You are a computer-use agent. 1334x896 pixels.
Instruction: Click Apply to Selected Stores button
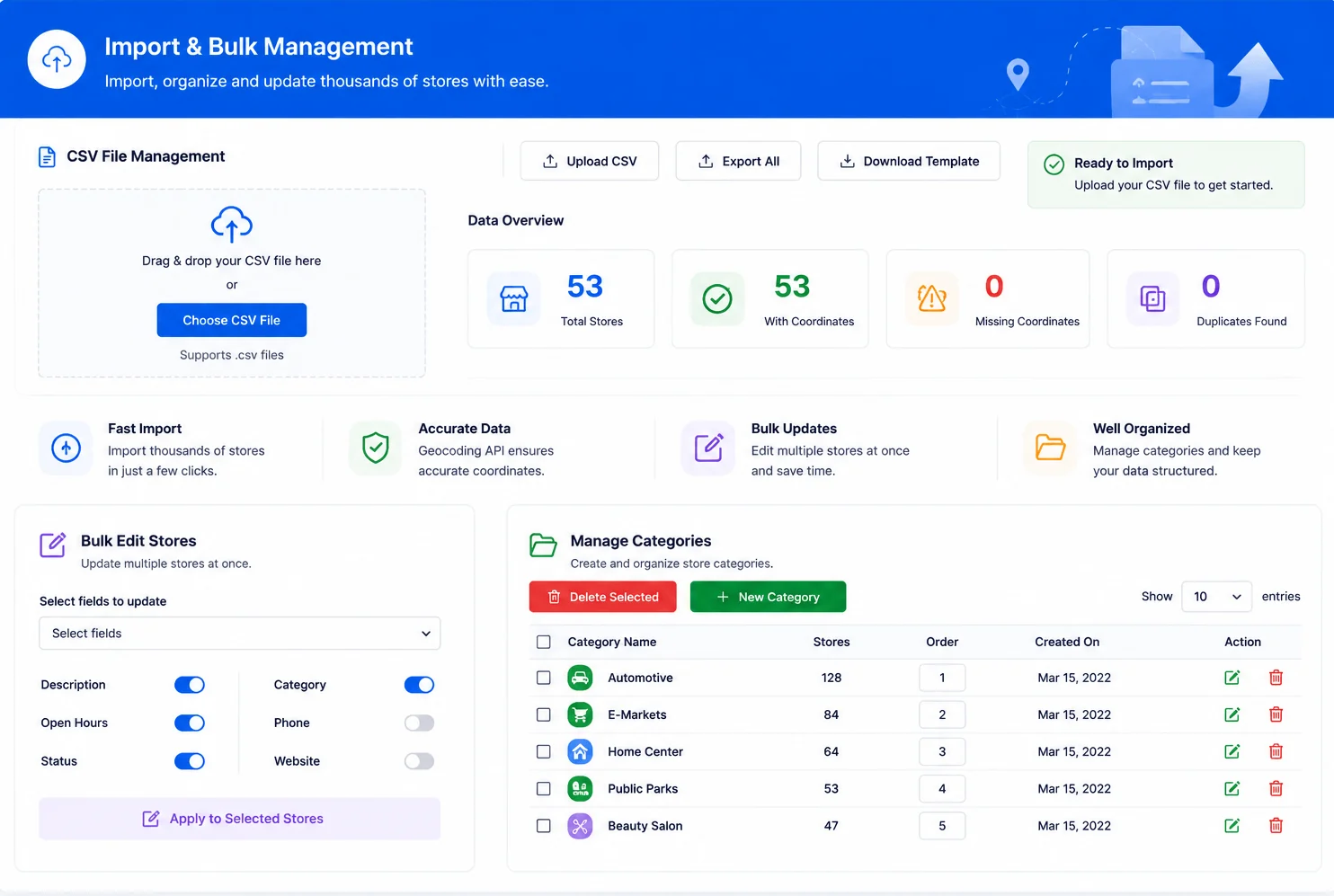(240, 819)
